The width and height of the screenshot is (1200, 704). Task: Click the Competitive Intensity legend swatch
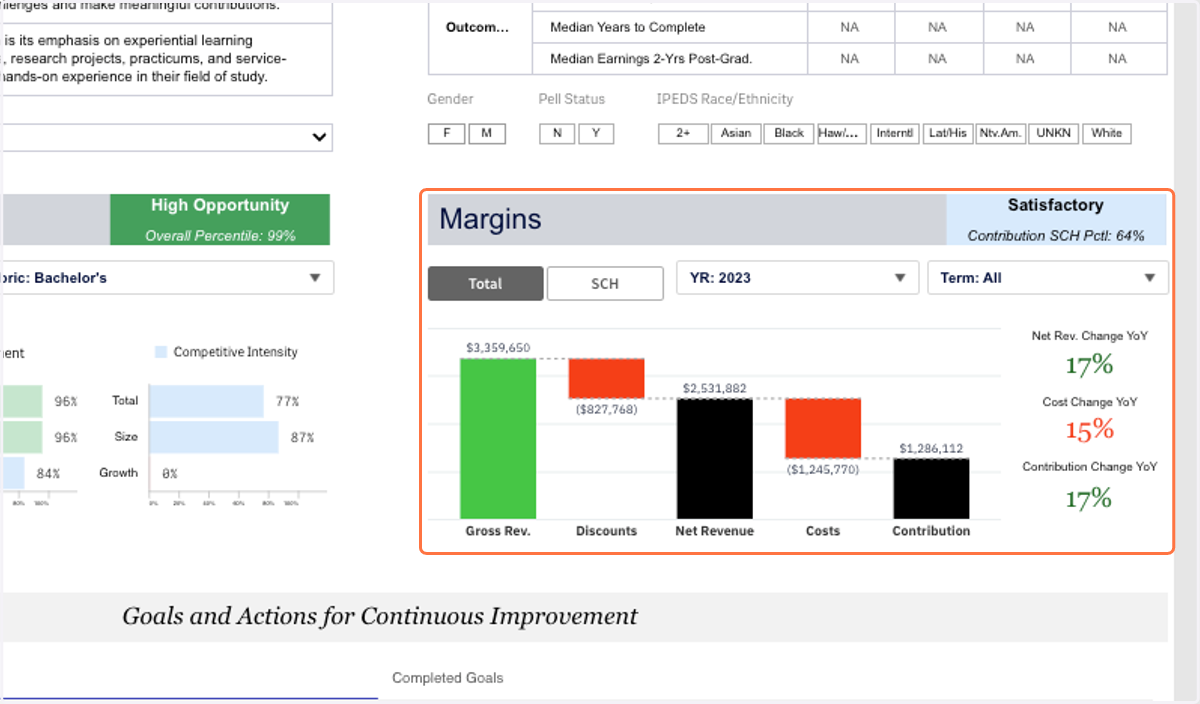(160, 352)
